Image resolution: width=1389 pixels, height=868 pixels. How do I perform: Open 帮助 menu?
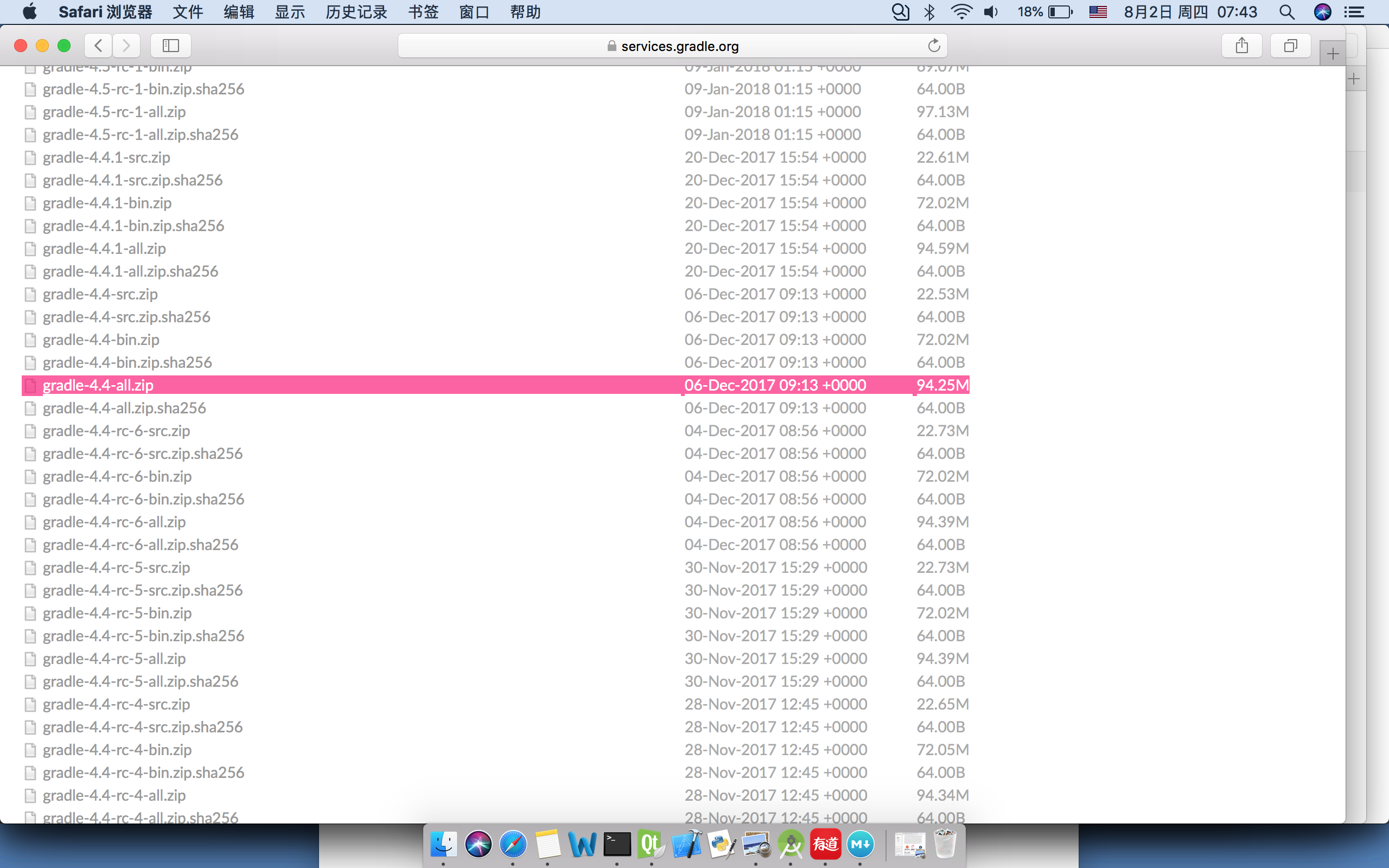525,12
